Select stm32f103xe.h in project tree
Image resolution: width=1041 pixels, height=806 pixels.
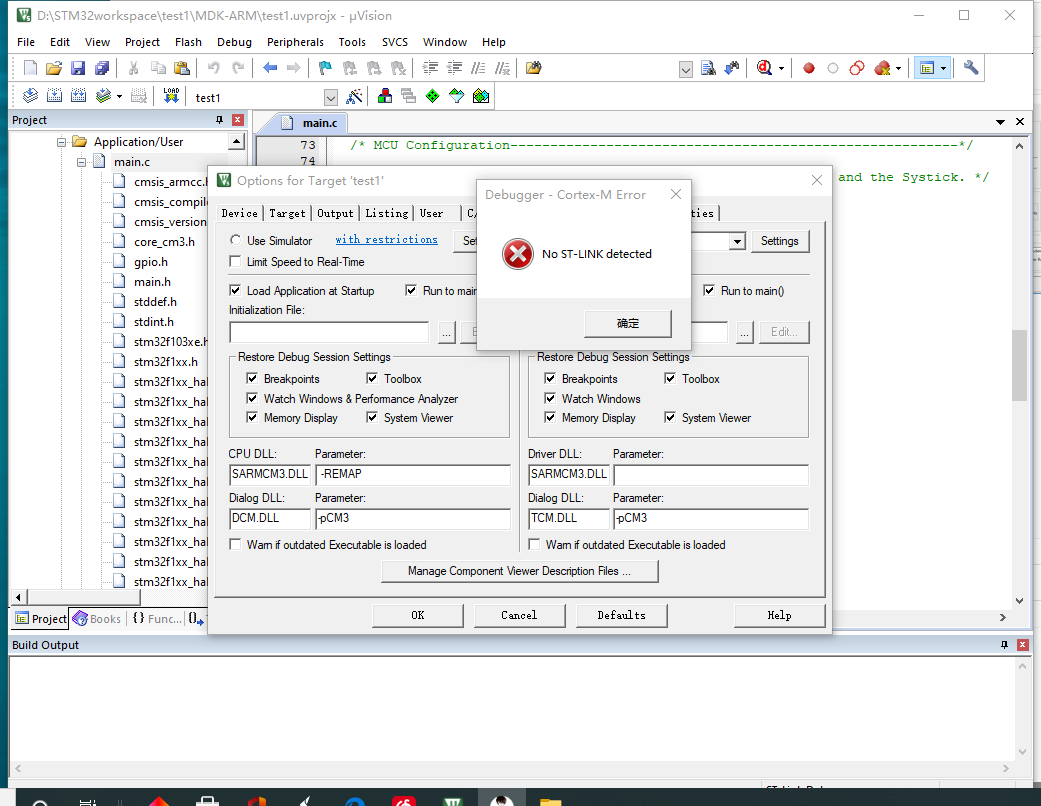click(170, 341)
